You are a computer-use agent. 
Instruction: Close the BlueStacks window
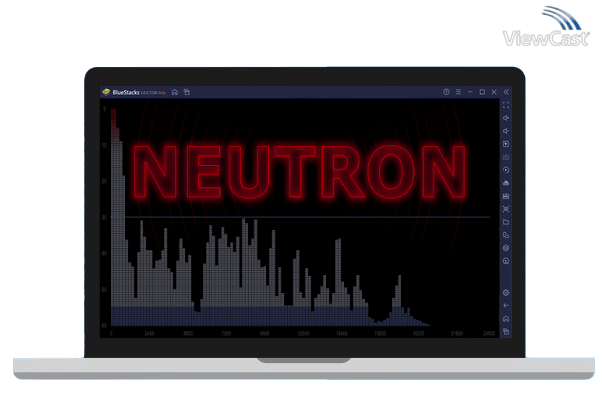[494, 92]
